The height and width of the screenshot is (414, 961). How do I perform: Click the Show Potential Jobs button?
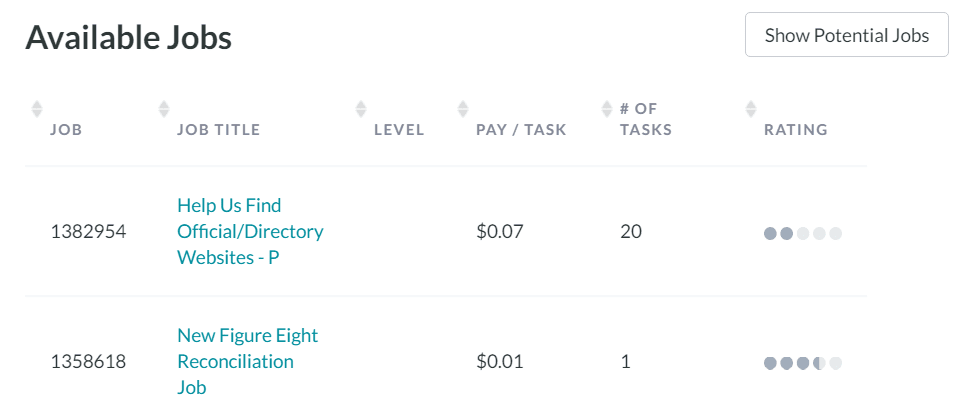click(x=847, y=35)
